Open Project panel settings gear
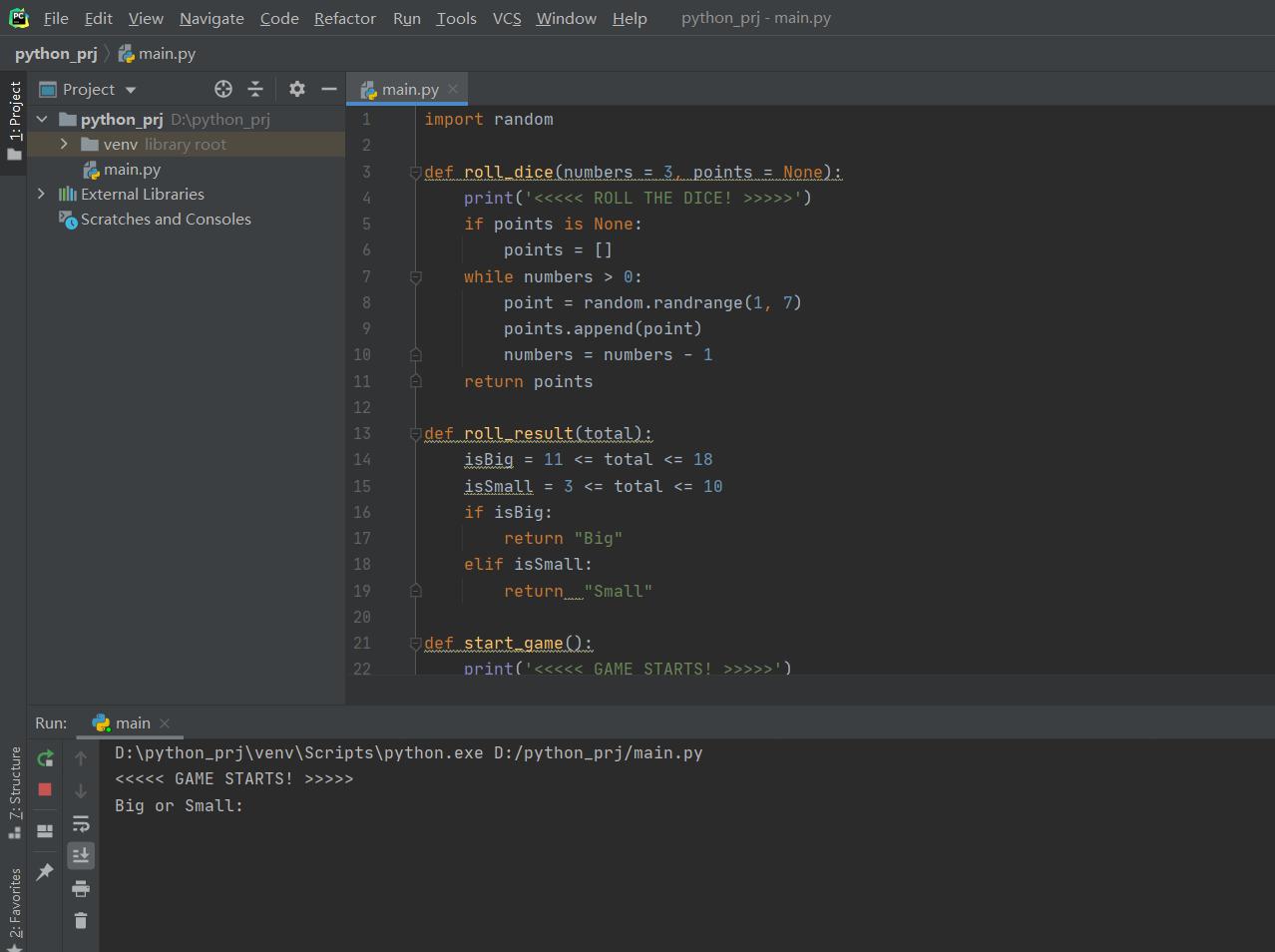This screenshot has height=952, width=1275. point(296,89)
